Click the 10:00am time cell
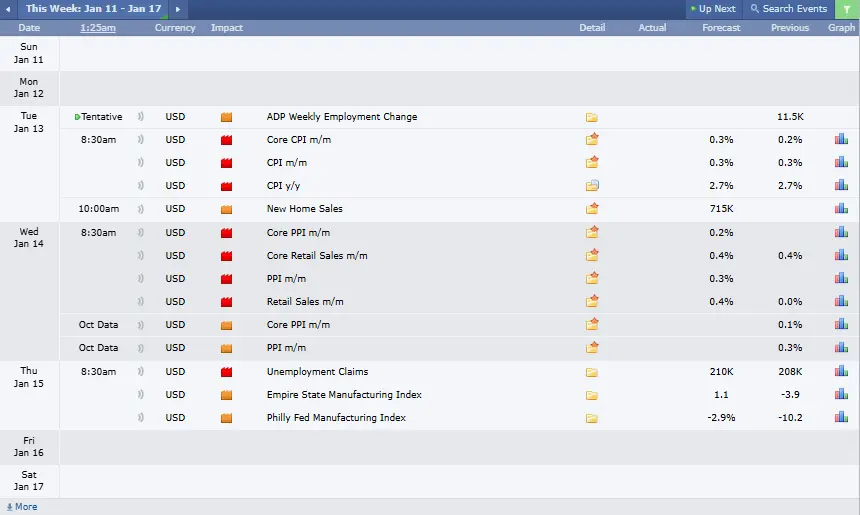This screenshot has height=515, width=860. [x=98, y=209]
